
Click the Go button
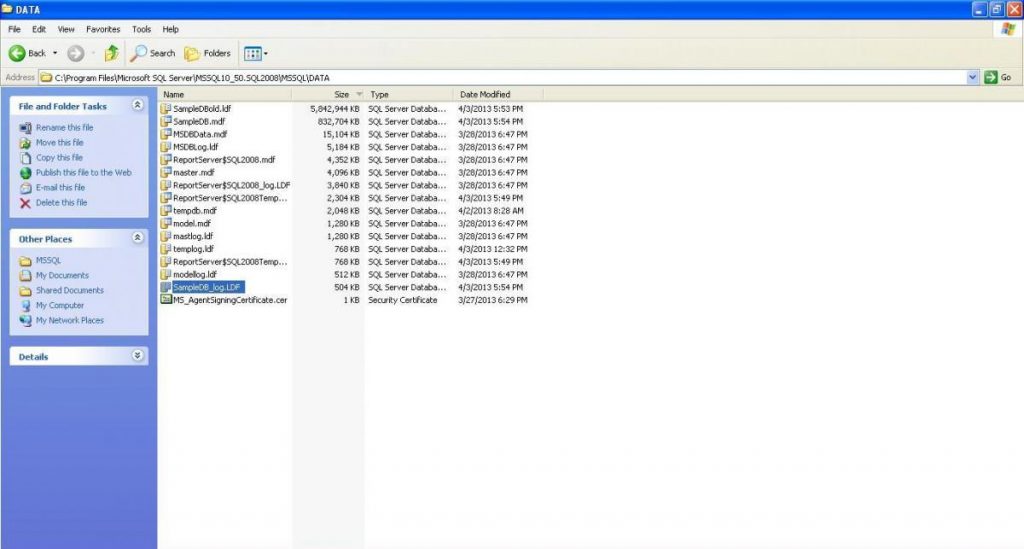point(999,78)
